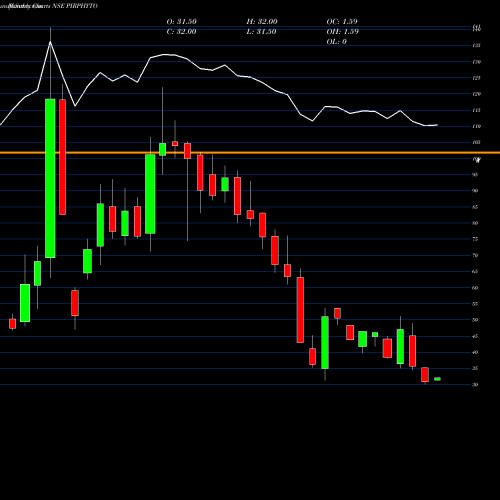Click the sharp peak of the white line
Screen dimensions: 500x500
pos(50,42)
